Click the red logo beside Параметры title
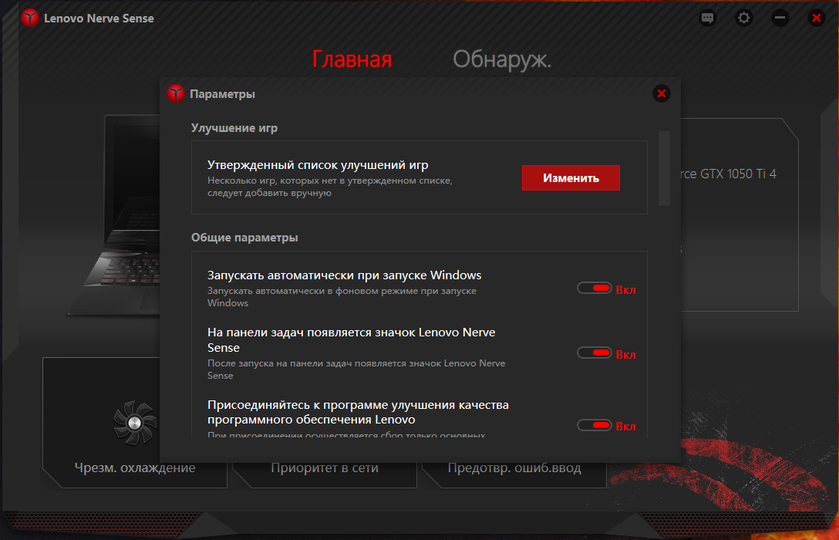 click(176, 94)
